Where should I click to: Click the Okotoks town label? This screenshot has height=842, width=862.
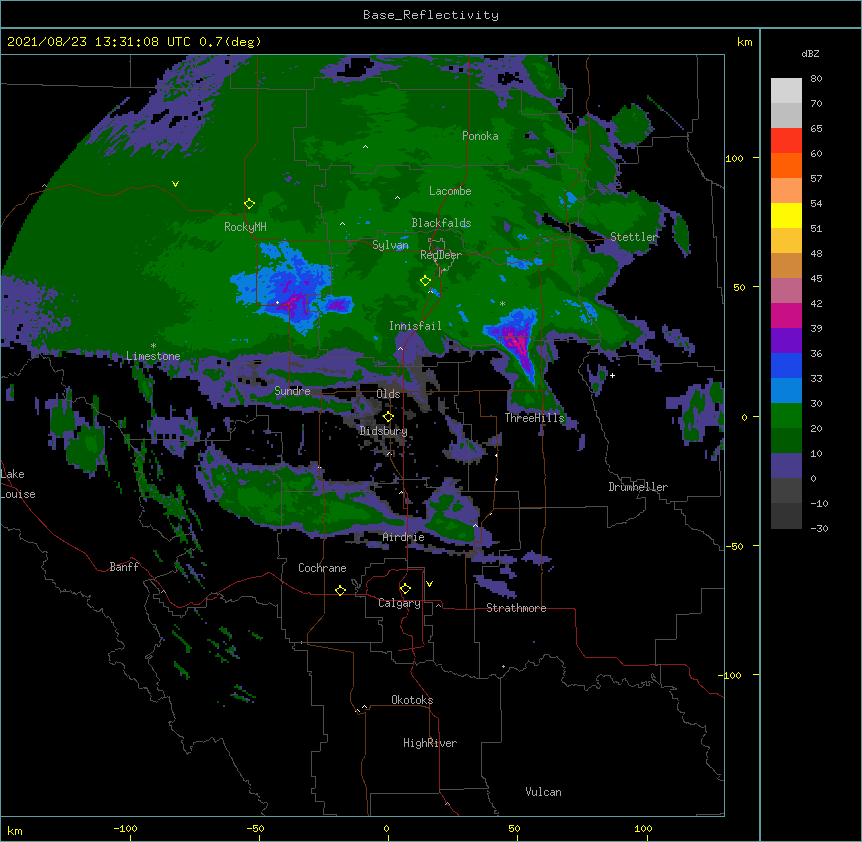point(412,700)
